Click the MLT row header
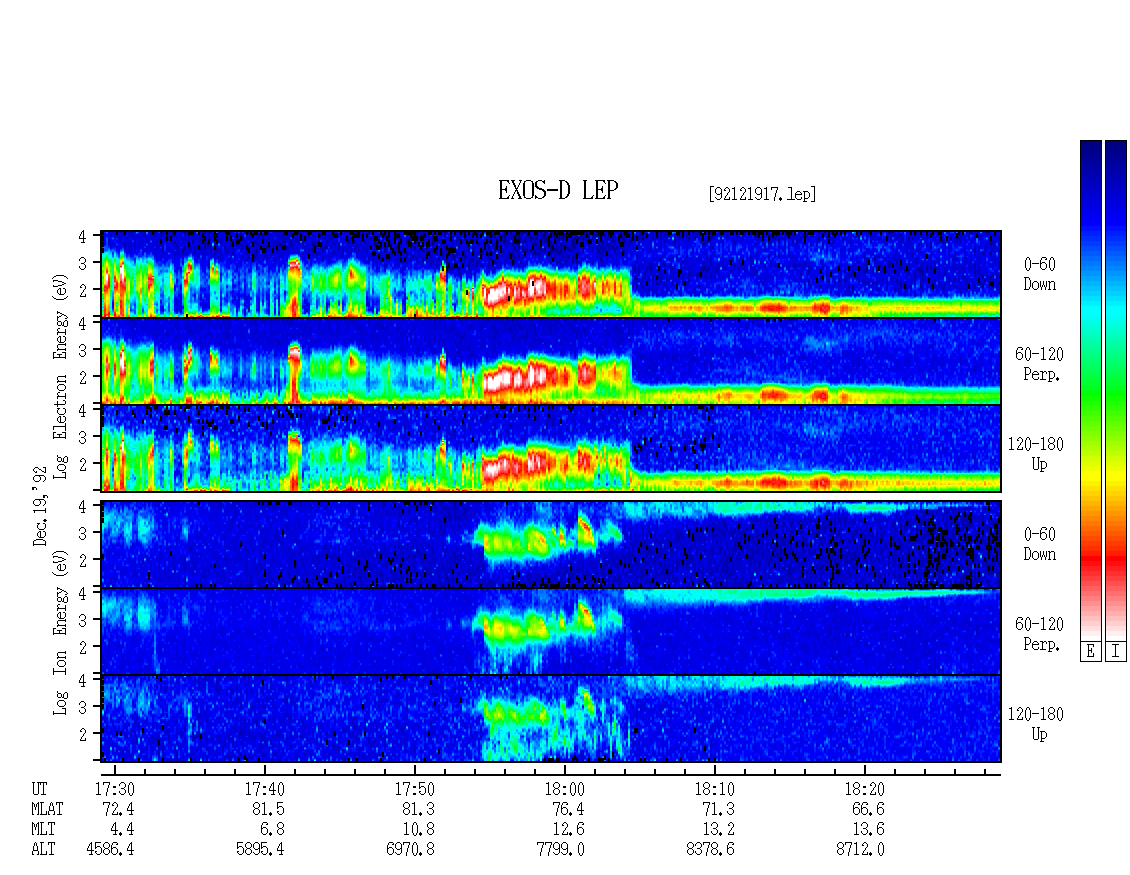The height and width of the screenshot is (875, 1130). (x=43, y=830)
